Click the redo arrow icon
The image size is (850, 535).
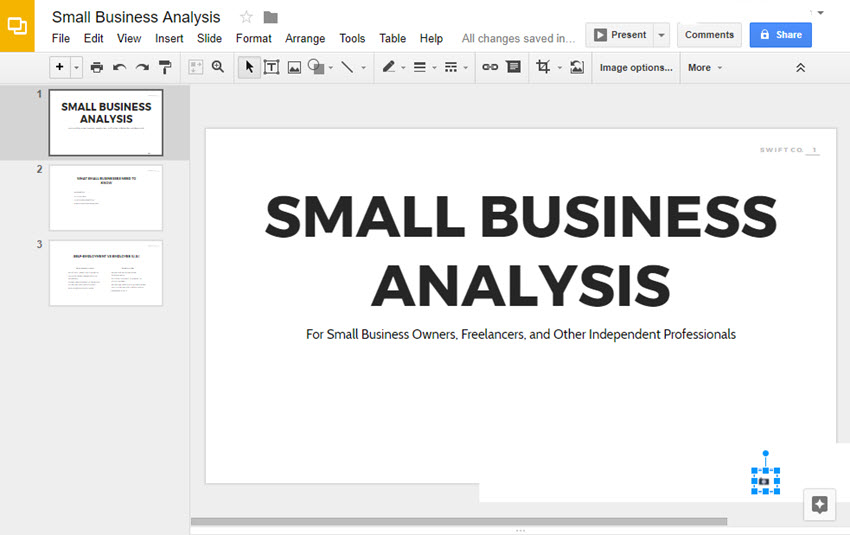click(x=142, y=67)
